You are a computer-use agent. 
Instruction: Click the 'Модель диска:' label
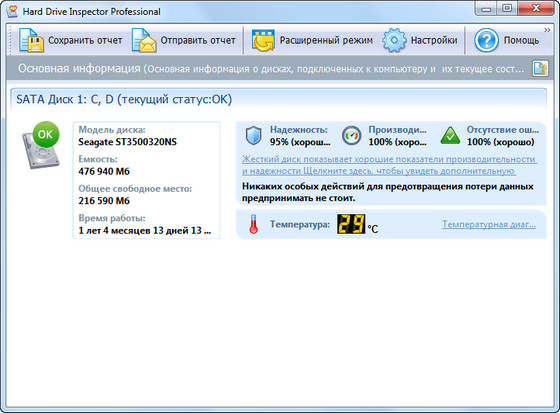(112, 129)
